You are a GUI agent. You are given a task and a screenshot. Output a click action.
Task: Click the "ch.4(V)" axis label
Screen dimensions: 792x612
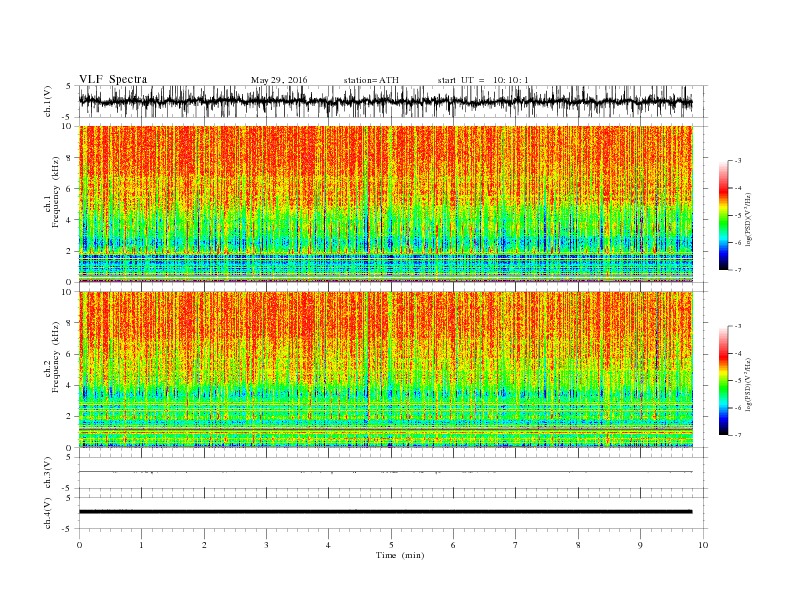(47, 513)
